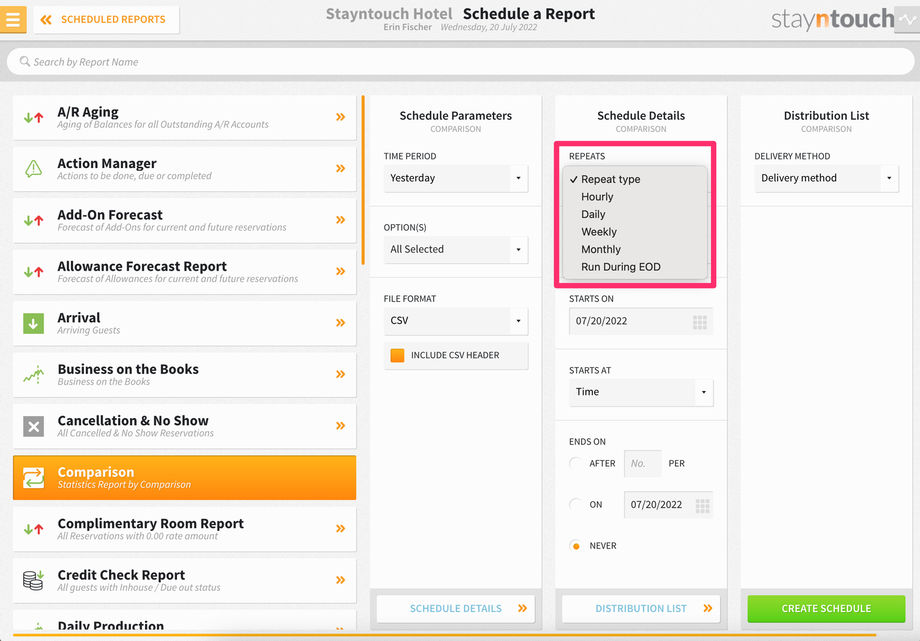
Task: Expand Allowance Forecast Report chevron
Action: pyautogui.click(x=340, y=271)
